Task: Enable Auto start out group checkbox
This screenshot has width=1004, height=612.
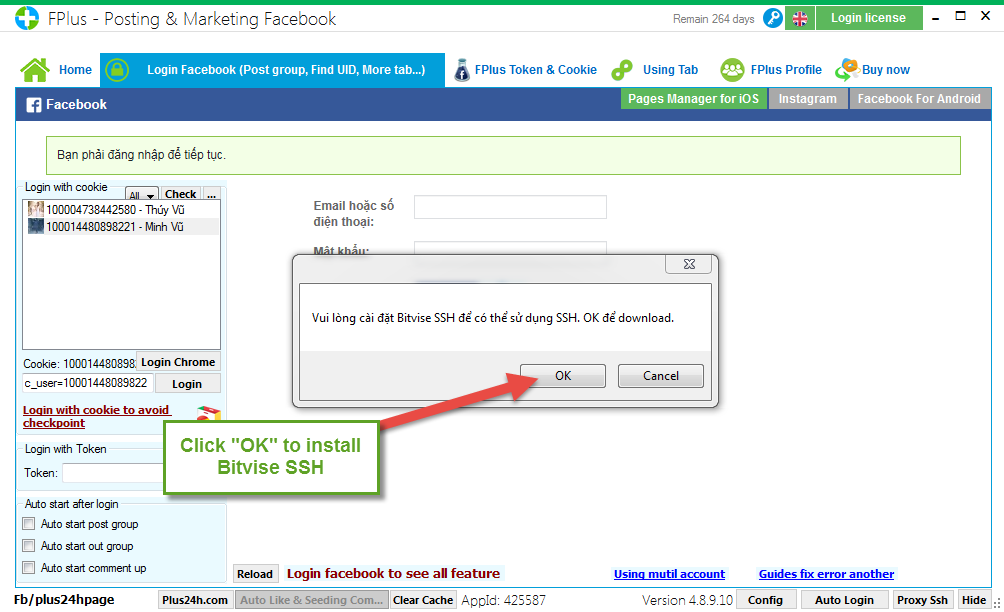Action: (x=29, y=545)
